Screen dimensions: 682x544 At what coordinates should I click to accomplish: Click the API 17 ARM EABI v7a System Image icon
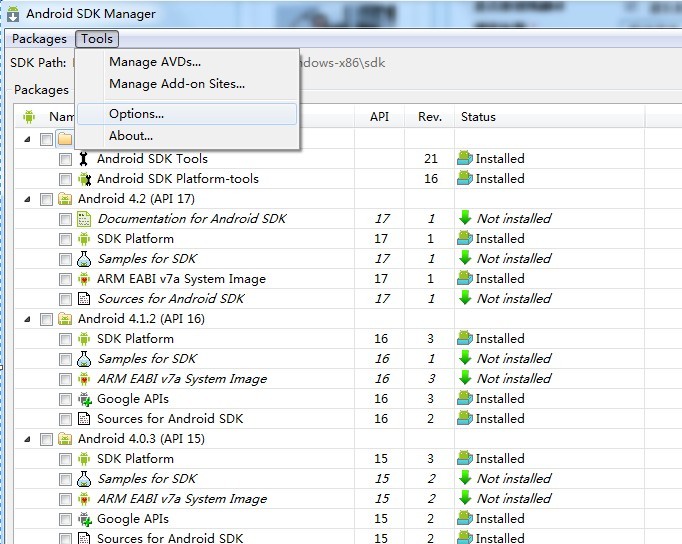pyautogui.click(x=84, y=279)
